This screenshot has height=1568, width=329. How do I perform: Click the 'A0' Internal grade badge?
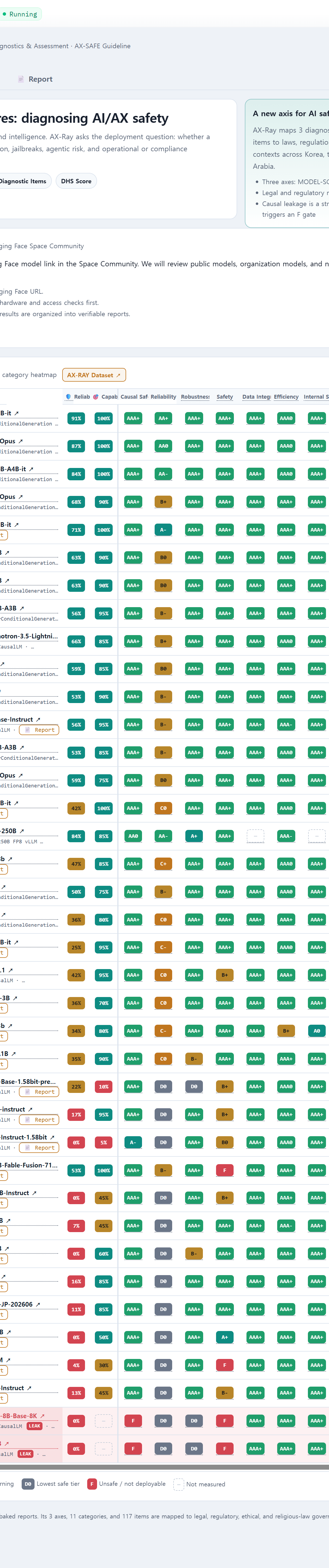(317, 1031)
